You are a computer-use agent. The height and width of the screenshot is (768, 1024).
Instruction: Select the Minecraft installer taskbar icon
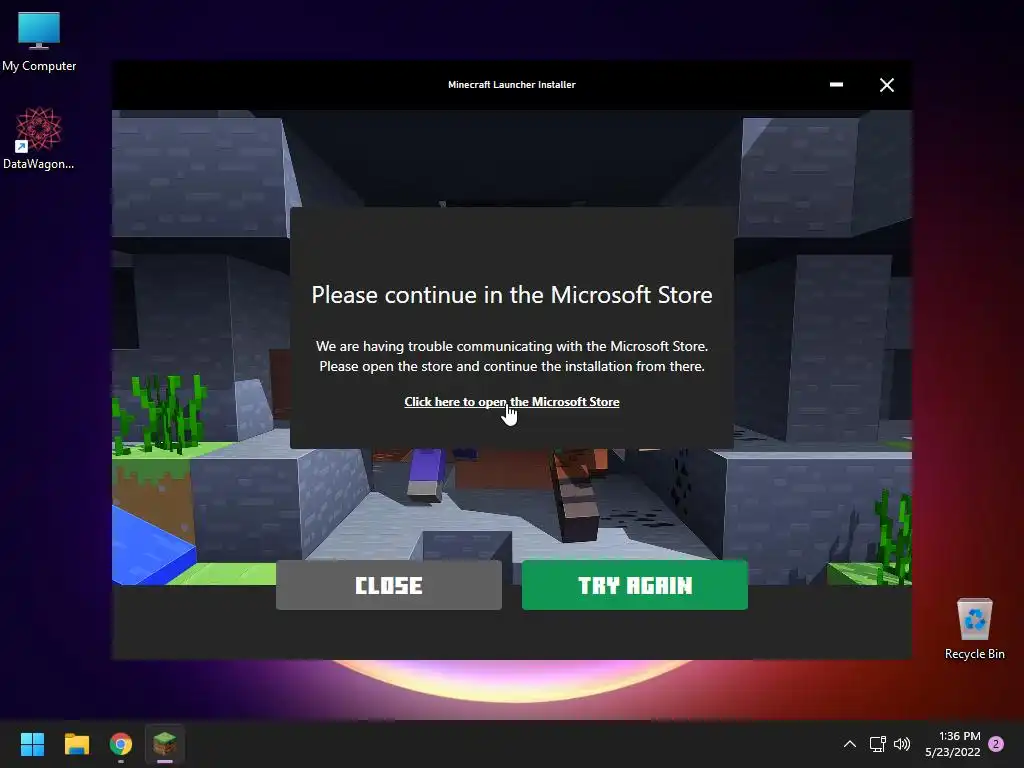click(165, 744)
